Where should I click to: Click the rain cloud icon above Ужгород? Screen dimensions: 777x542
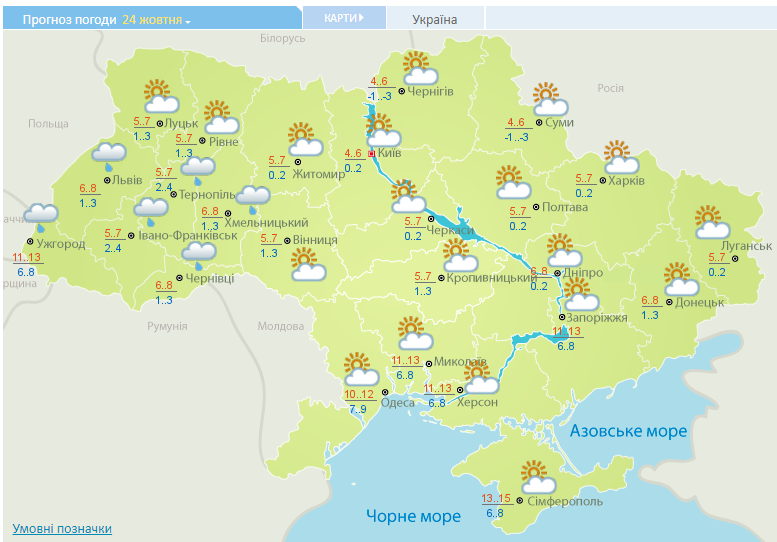point(40,217)
